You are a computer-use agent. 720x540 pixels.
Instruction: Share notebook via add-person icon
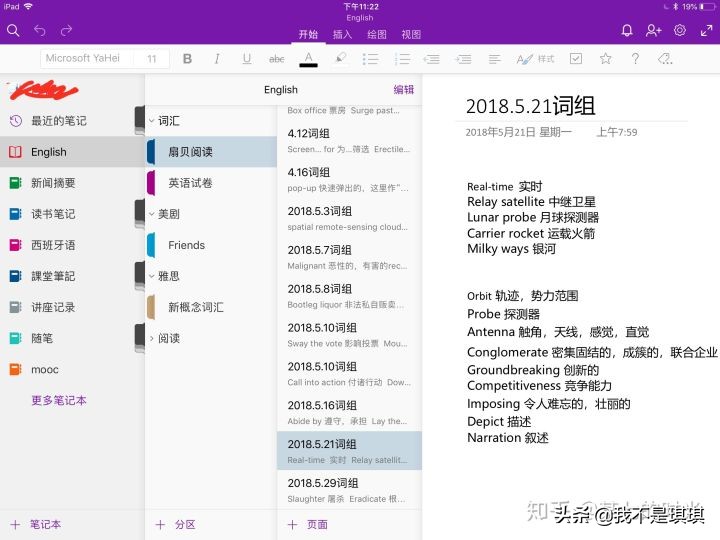[x=653, y=31]
